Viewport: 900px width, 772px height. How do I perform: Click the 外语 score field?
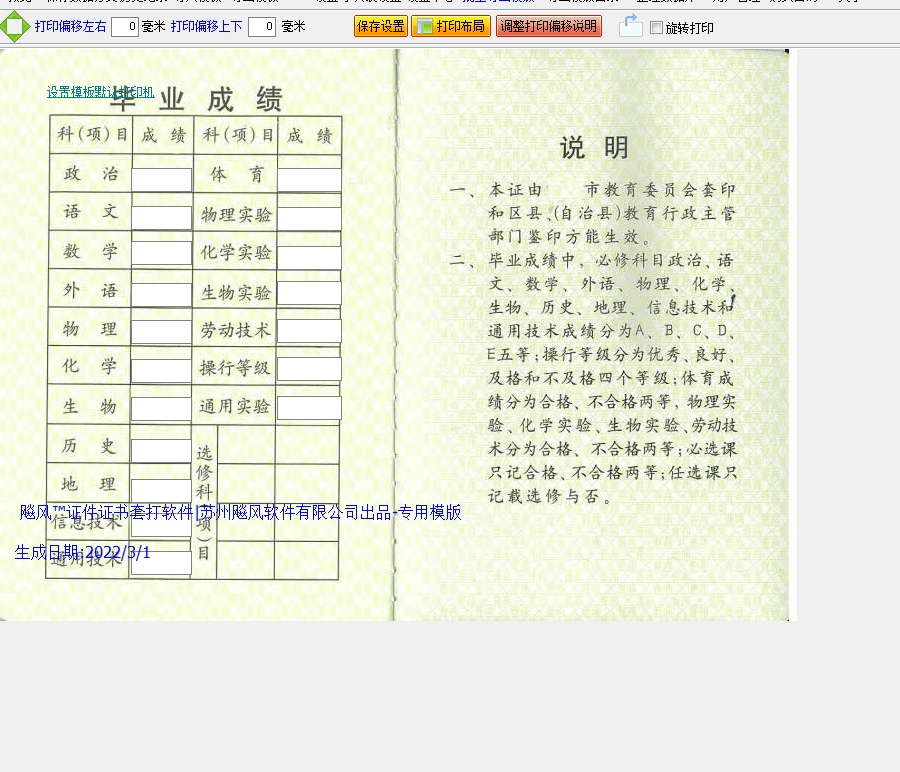point(161,295)
